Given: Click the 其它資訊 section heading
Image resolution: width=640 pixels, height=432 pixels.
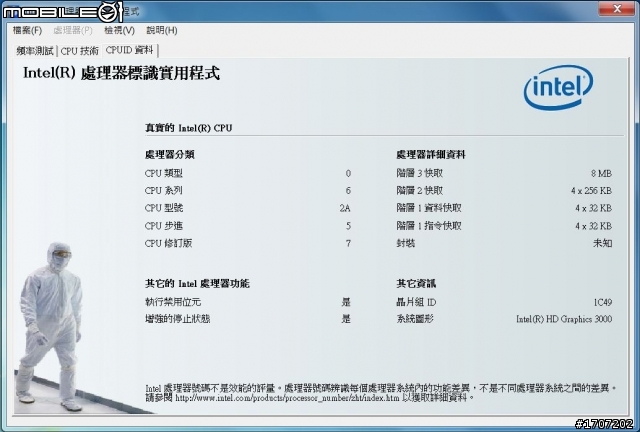Looking at the screenshot, I should pyautogui.click(x=416, y=284).
